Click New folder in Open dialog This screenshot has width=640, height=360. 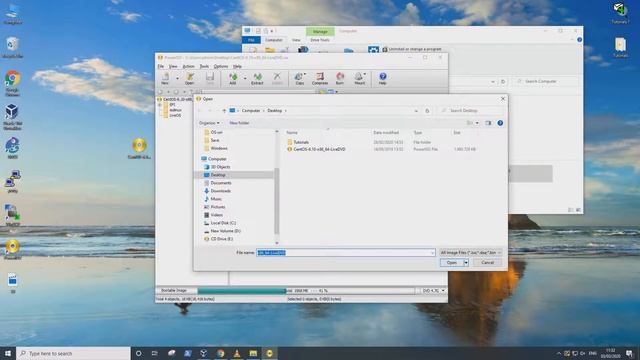239,123
